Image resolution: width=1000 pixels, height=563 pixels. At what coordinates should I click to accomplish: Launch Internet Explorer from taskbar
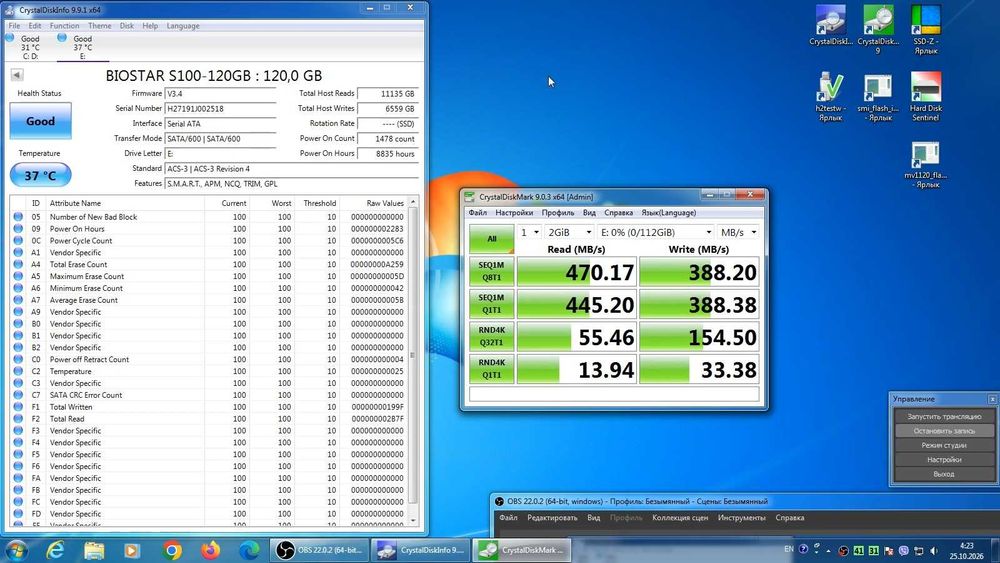(x=55, y=550)
